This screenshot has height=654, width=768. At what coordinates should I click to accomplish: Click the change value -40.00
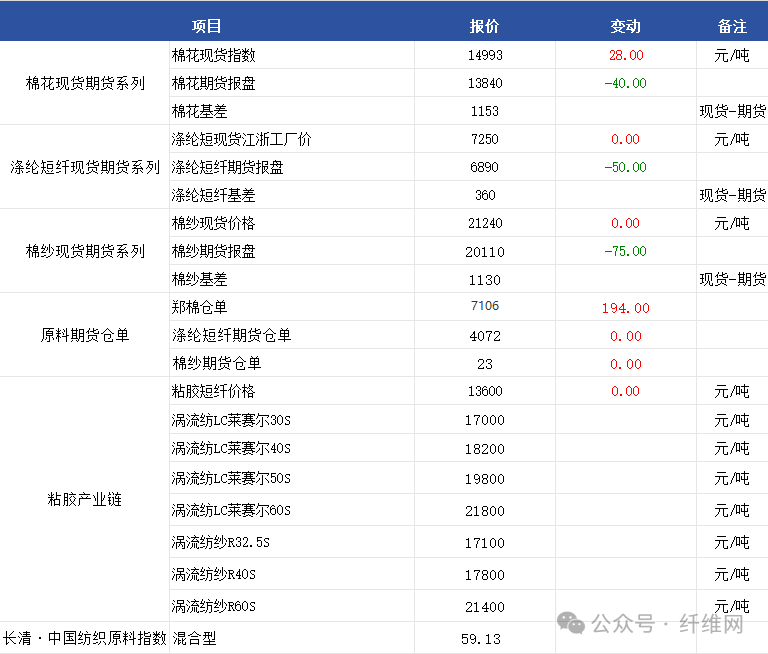pyautogui.click(x=625, y=83)
